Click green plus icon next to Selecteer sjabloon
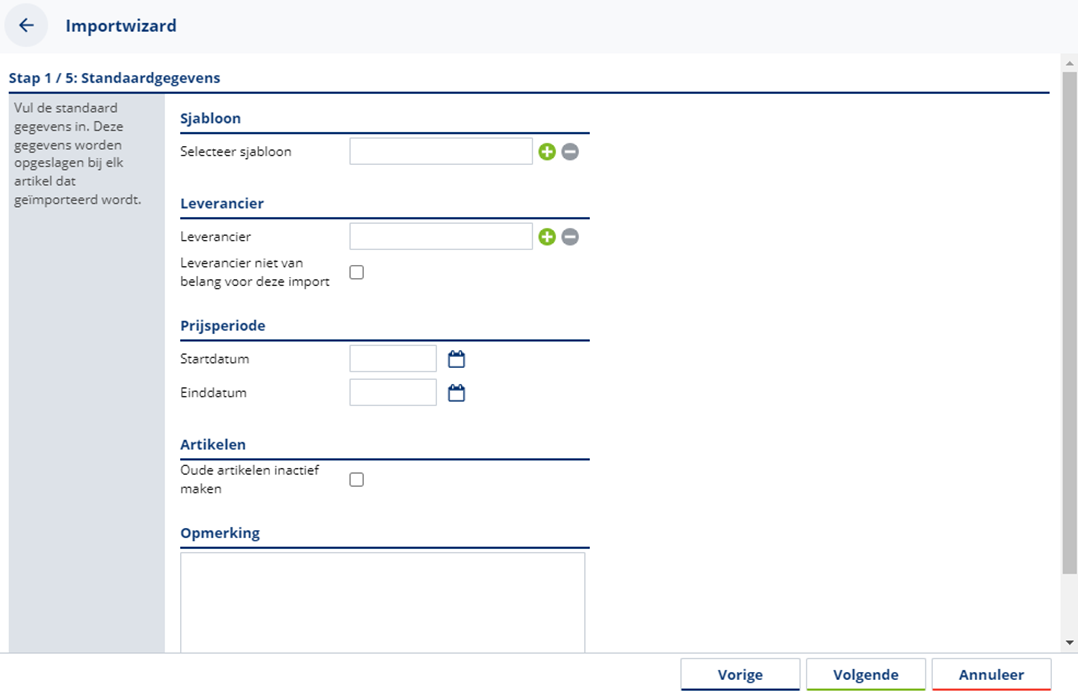Image resolution: width=1078 pixels, height=694 pixels. 547,152
